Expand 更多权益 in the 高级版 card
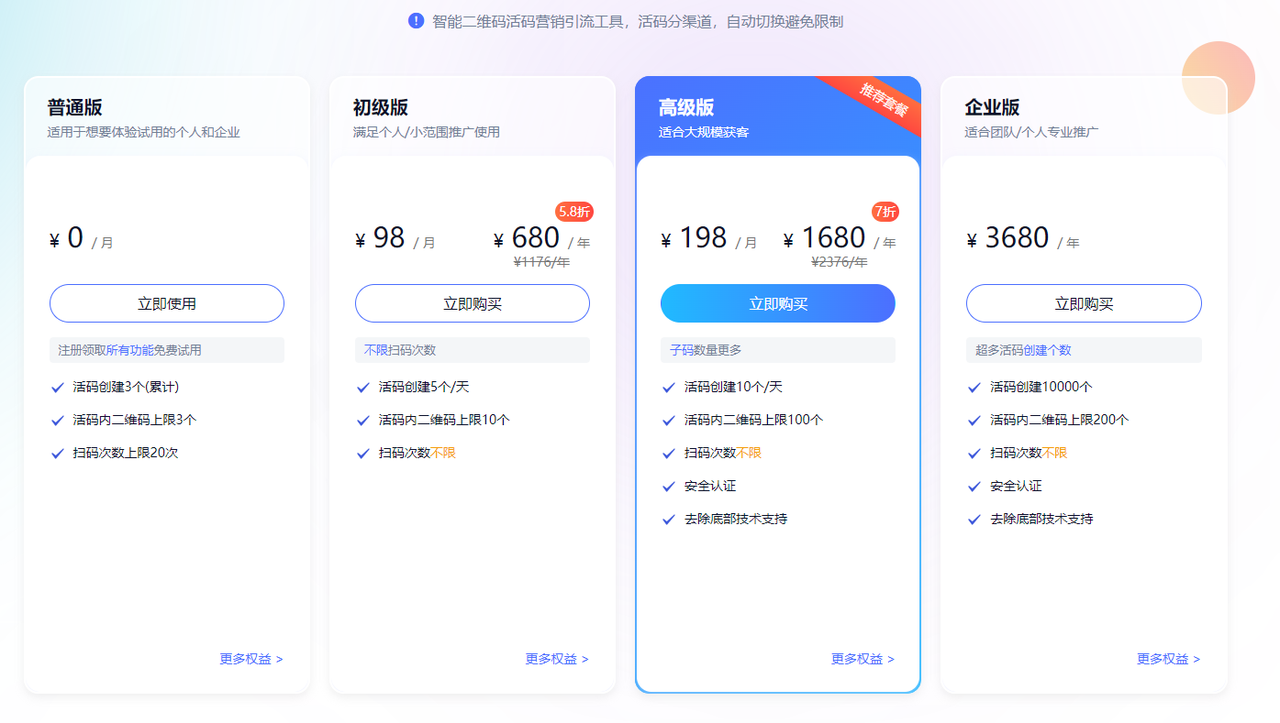1280x723 pixels. pyautogui.click(x=863, y=659)
